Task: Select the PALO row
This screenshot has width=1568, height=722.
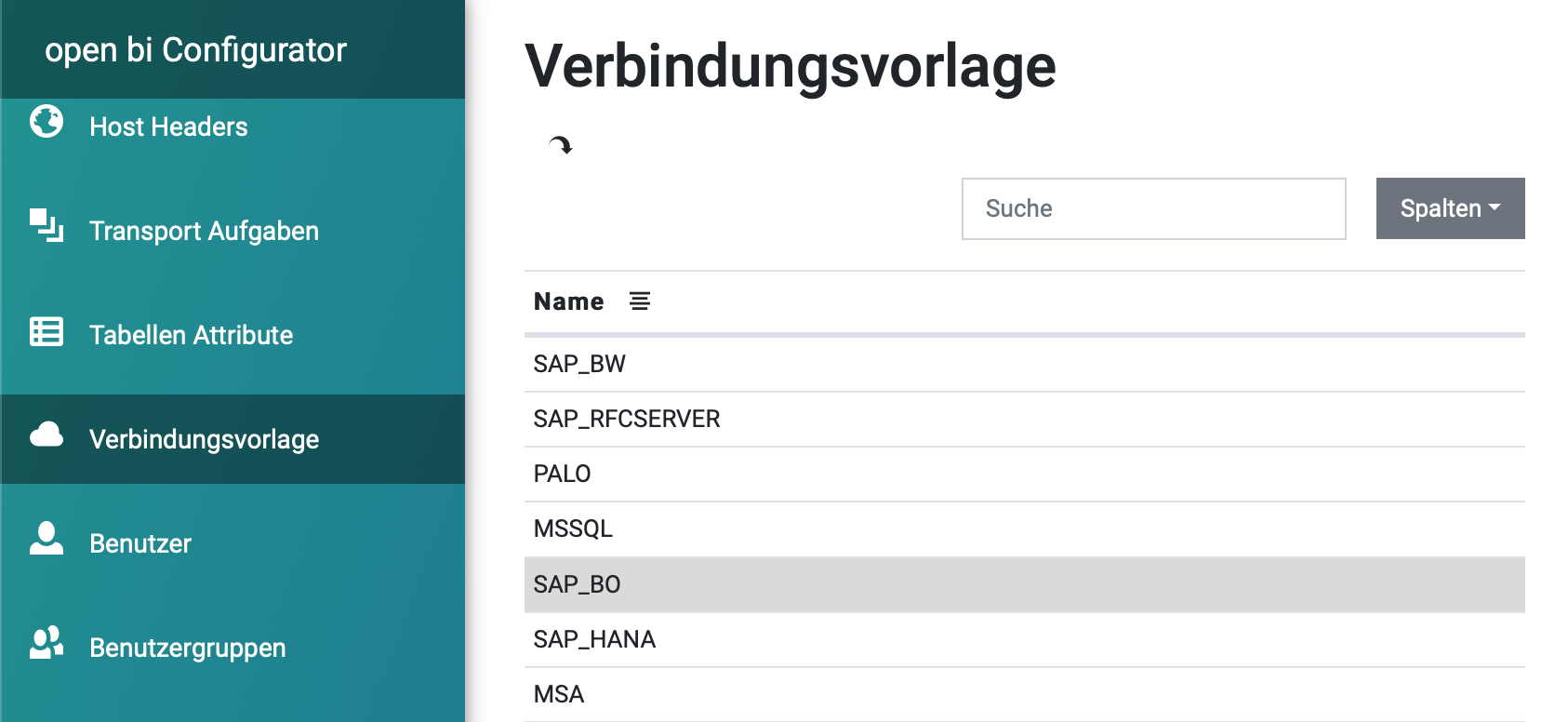Action: 1025,474
